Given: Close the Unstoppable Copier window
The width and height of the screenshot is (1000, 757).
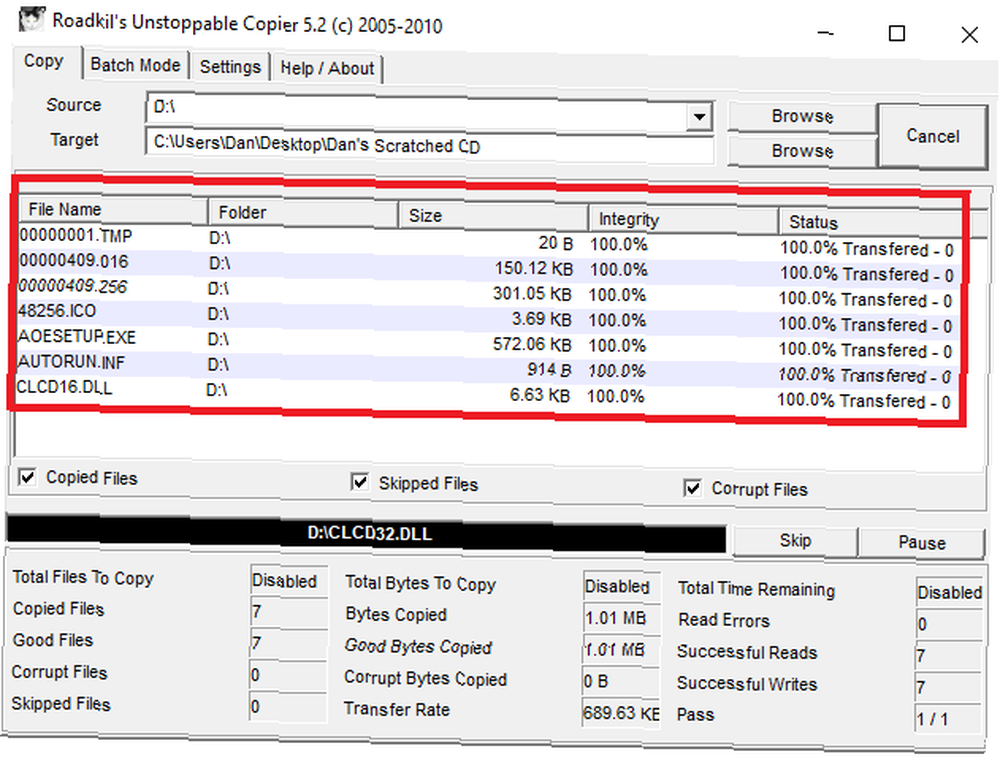Looking at the screenshot, I should (969, 34).
